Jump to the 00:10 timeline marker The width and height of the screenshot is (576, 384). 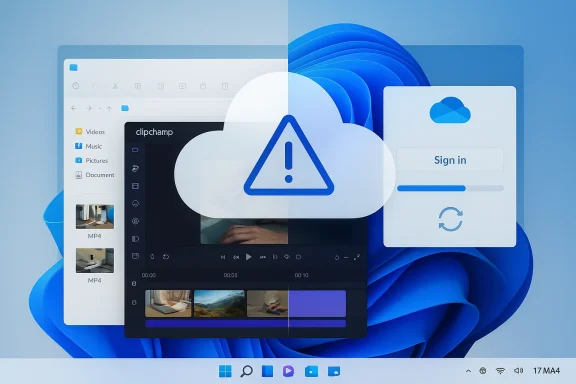[301, 275]
